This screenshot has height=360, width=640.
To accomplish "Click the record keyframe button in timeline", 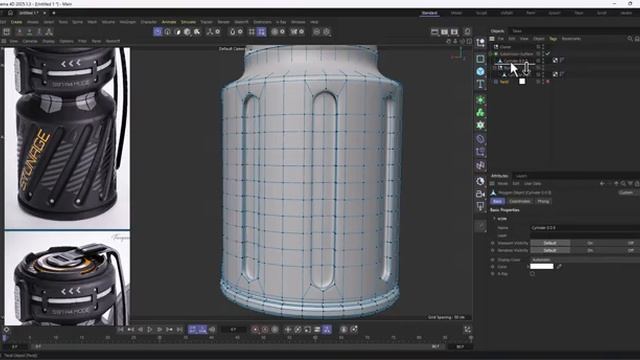I will click(x=255, y=329).
